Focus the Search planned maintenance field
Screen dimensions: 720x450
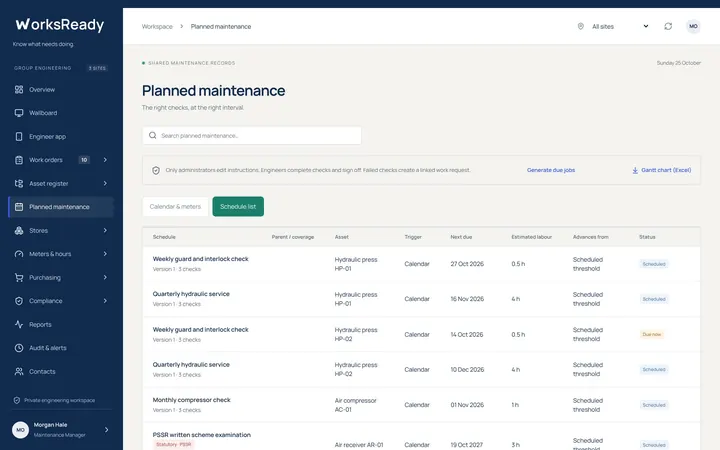point(252,135)
